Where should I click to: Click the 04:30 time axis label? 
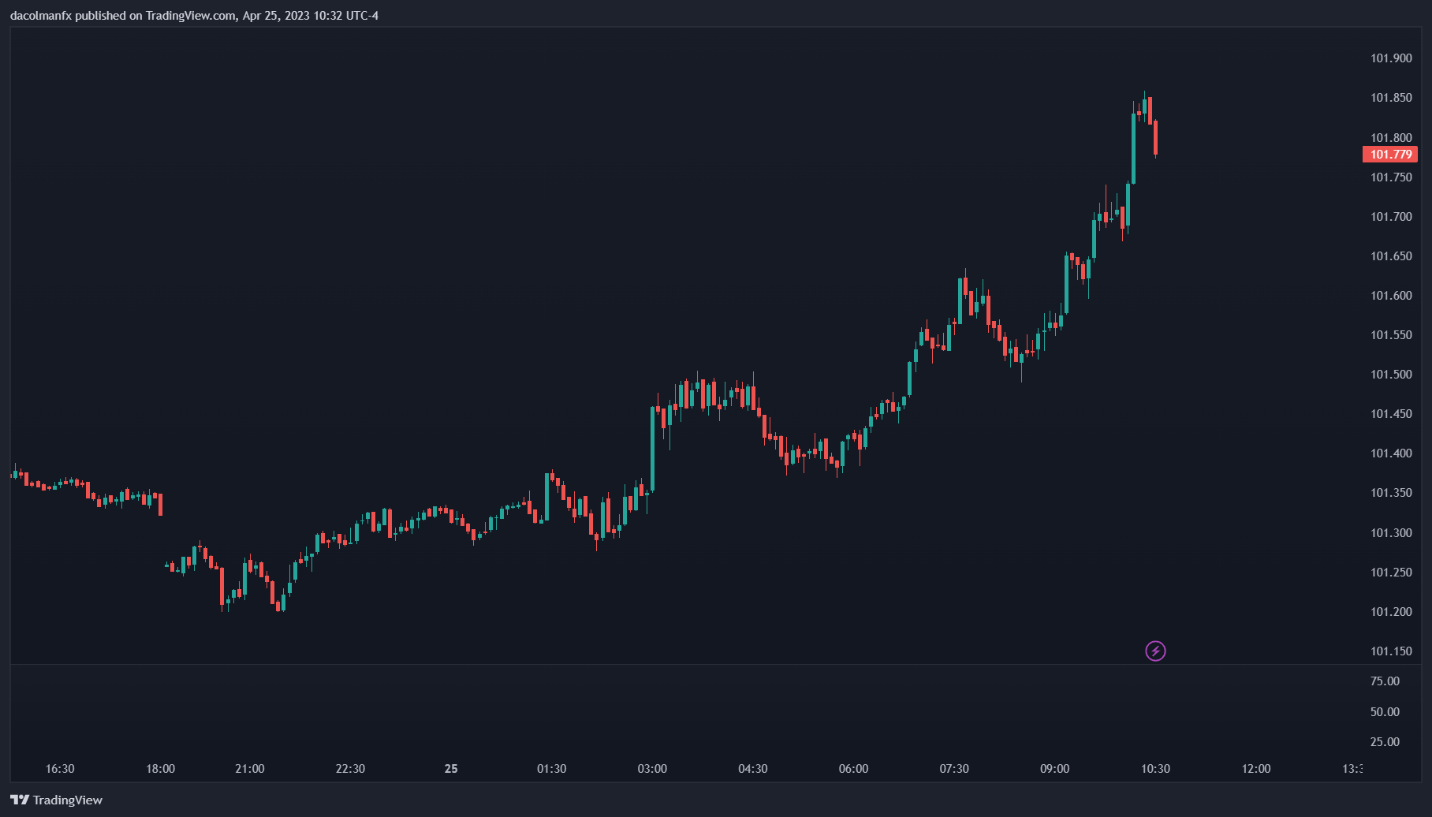click(753, 769)
